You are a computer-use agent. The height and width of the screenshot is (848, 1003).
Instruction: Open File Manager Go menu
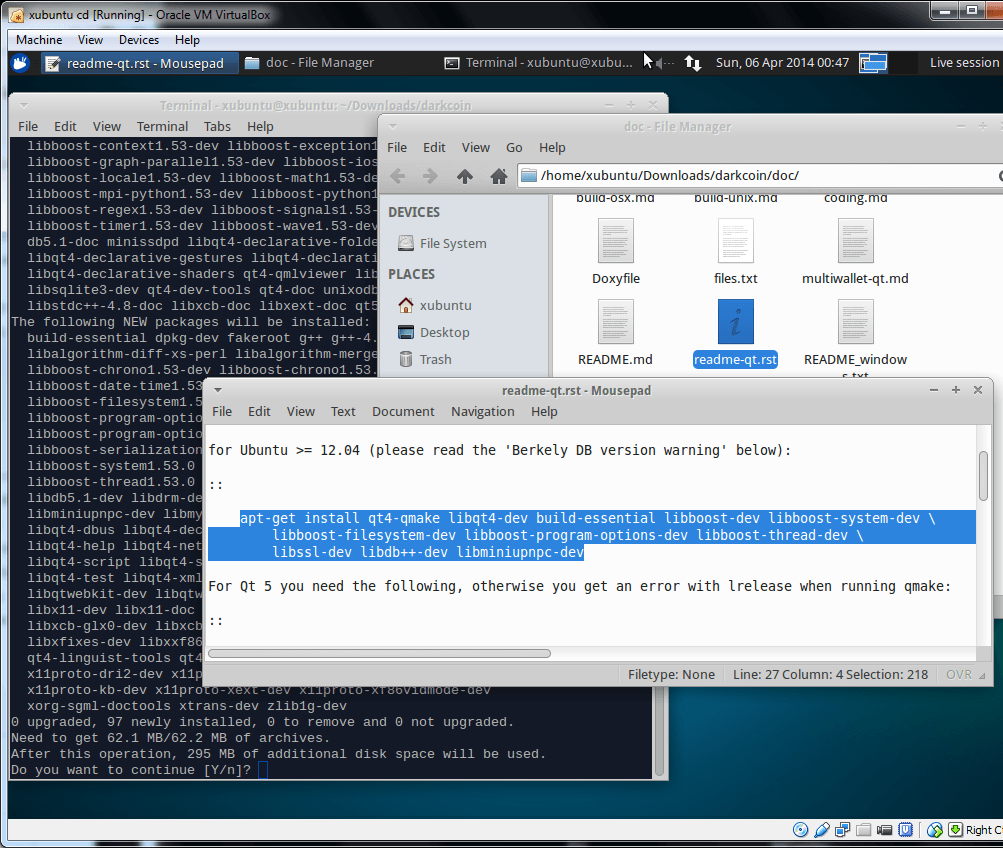click(514, 148)
